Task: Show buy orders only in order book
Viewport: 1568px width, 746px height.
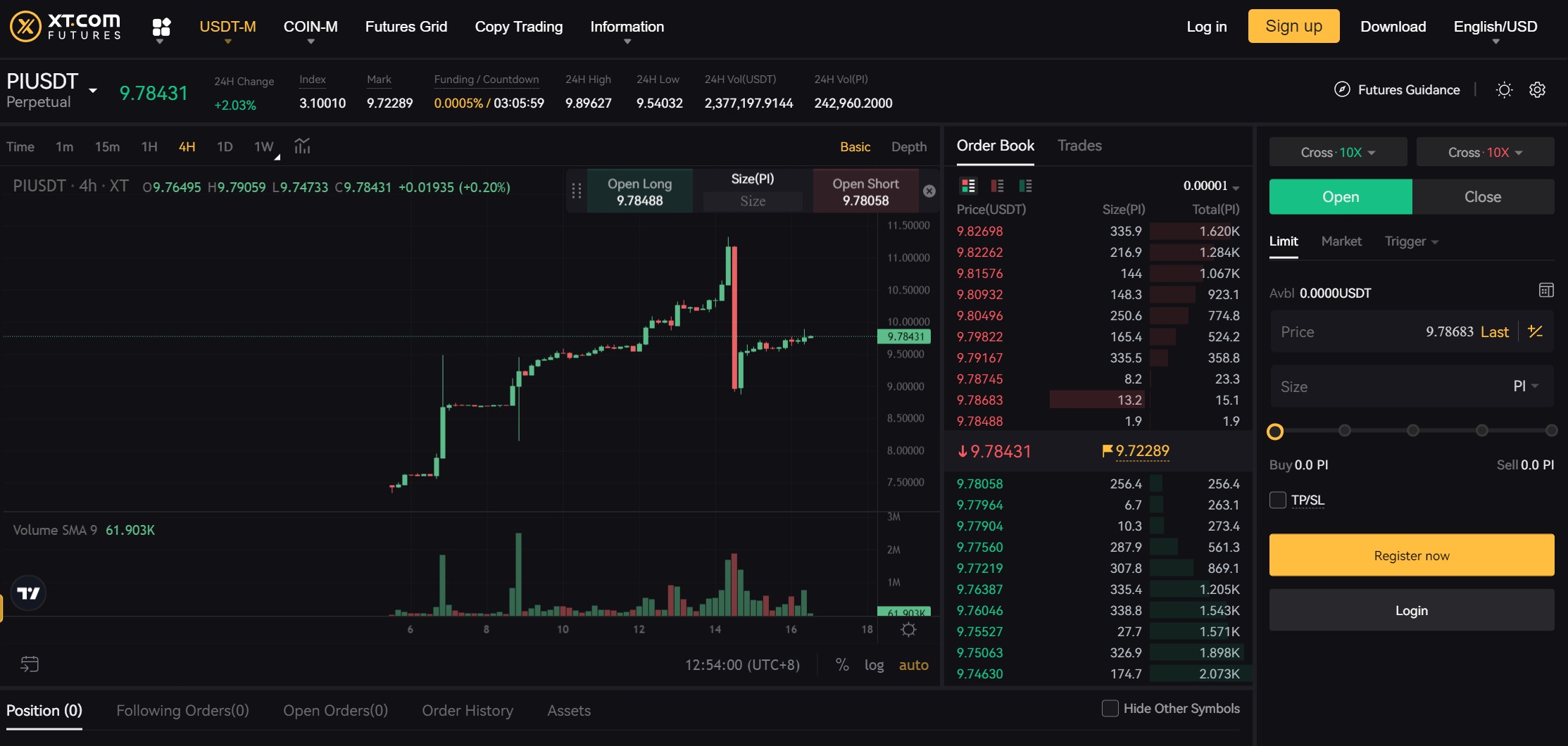Action: (x=1025, y=186)
